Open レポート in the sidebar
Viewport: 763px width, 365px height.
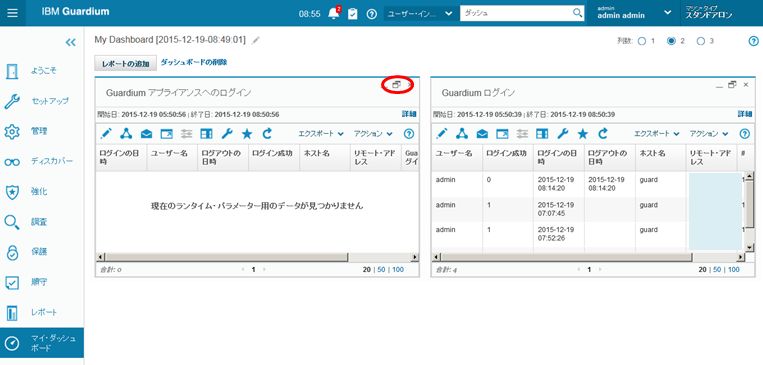pyautogui.click(x=42, y=312)
